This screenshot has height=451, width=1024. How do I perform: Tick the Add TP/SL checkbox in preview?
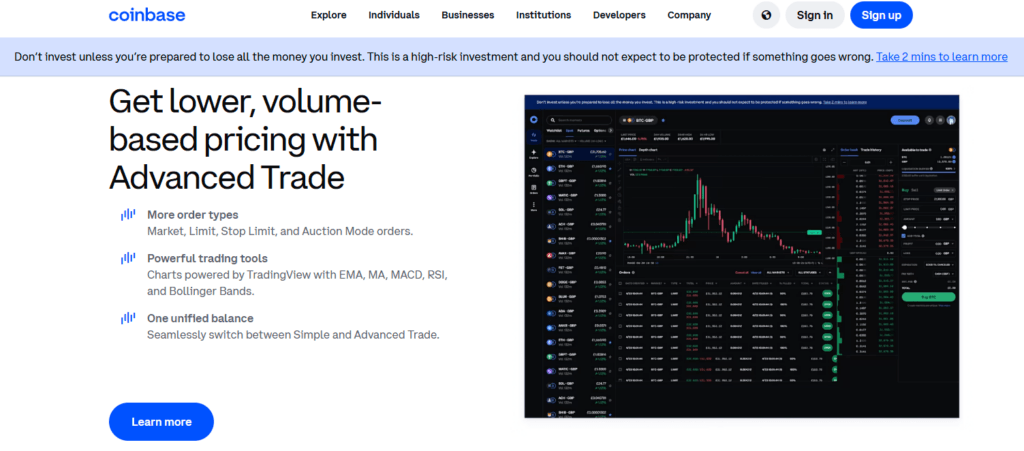coord(903,236)
